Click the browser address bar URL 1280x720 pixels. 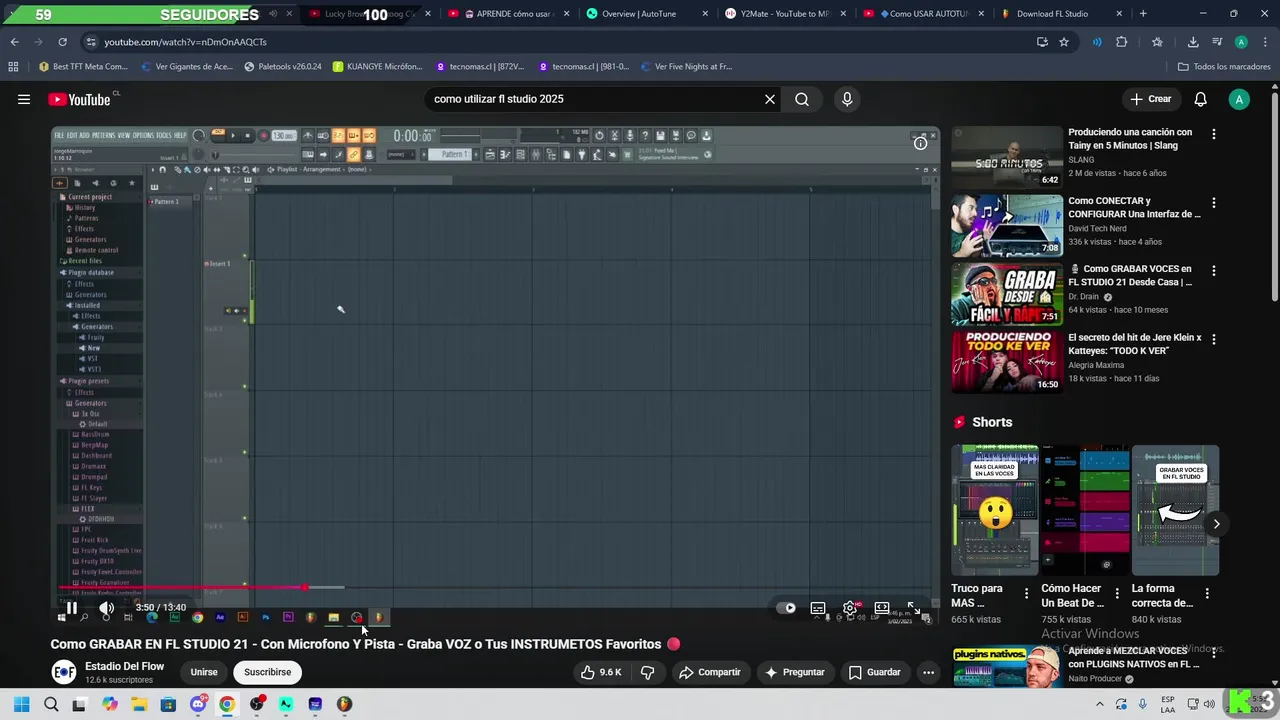(x=186, y=42)
